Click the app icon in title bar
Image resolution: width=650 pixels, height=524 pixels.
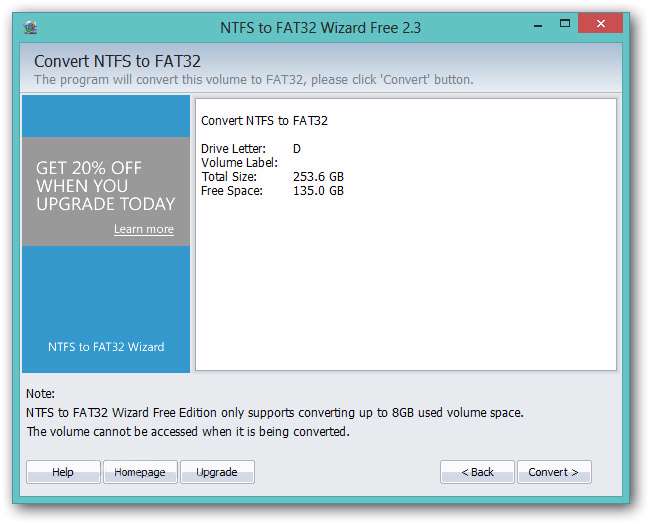30,27
